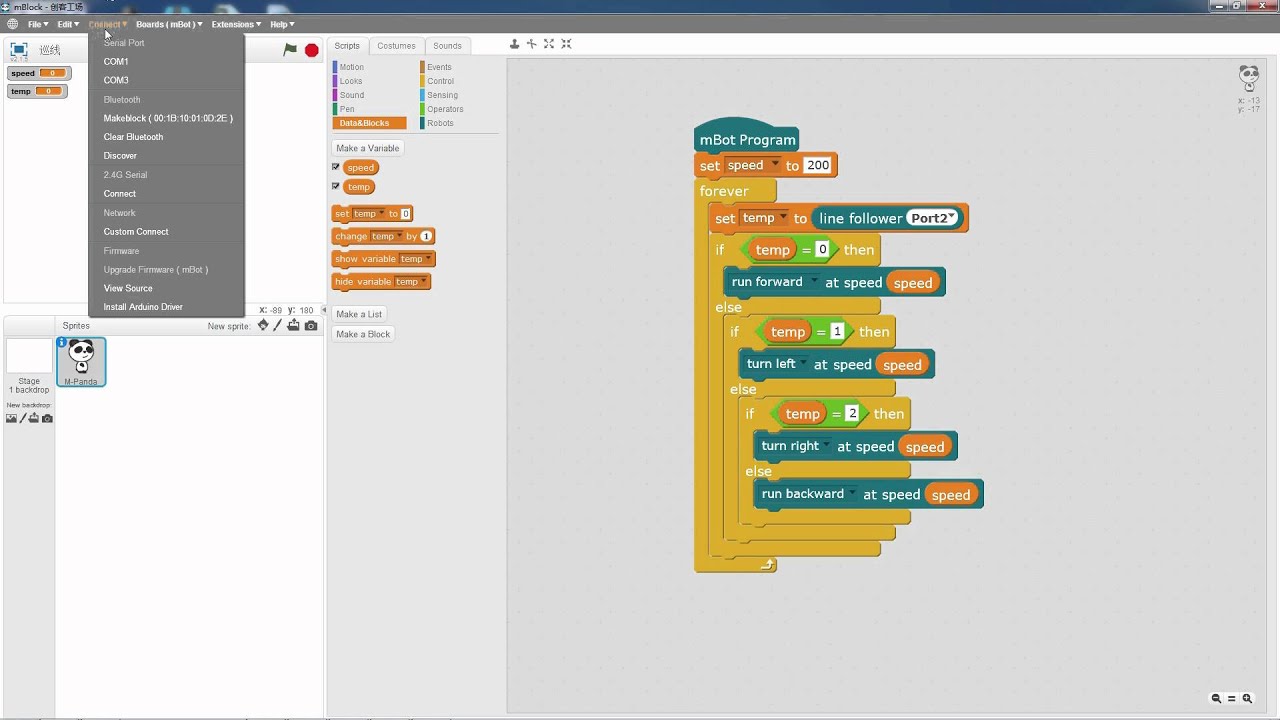
Task: Upload new sprite from file
Action: coord(294,325)
